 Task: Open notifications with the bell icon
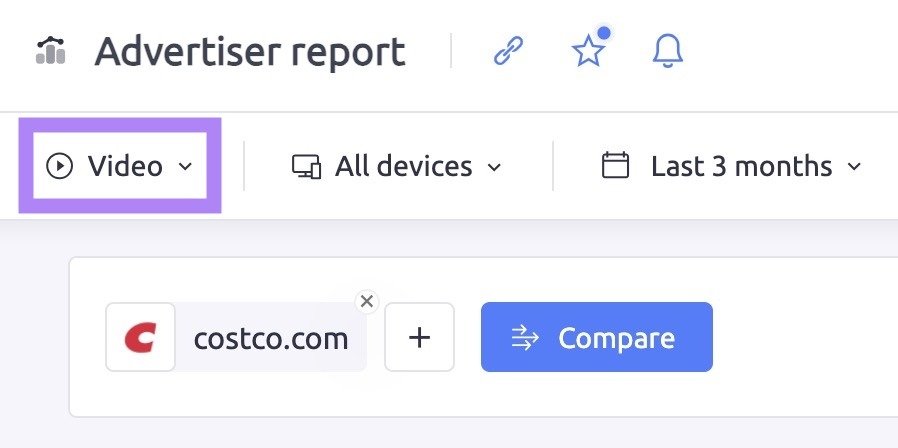pos(668,51)
